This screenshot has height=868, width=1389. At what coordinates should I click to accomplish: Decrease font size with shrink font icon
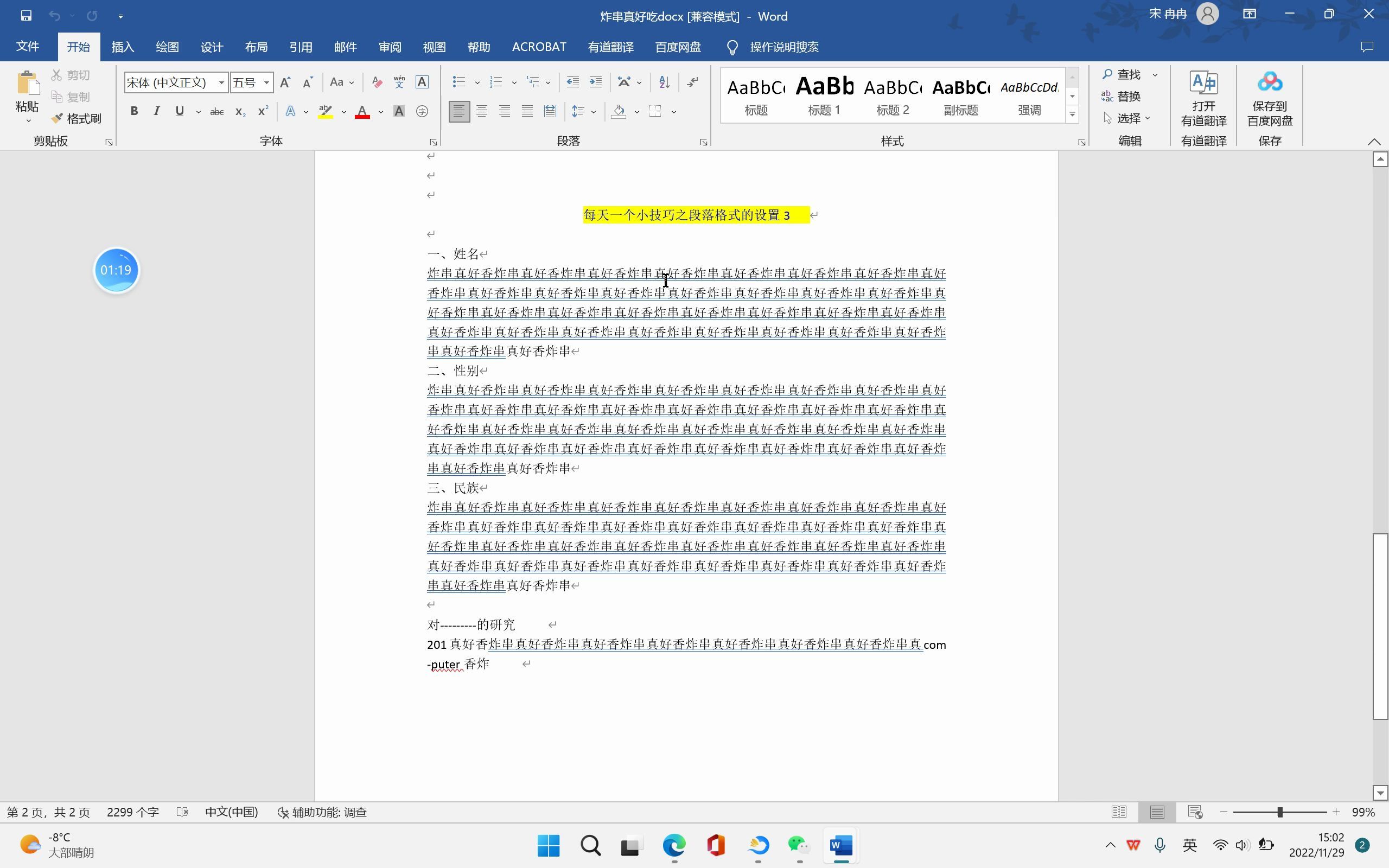tap(308, 82)
